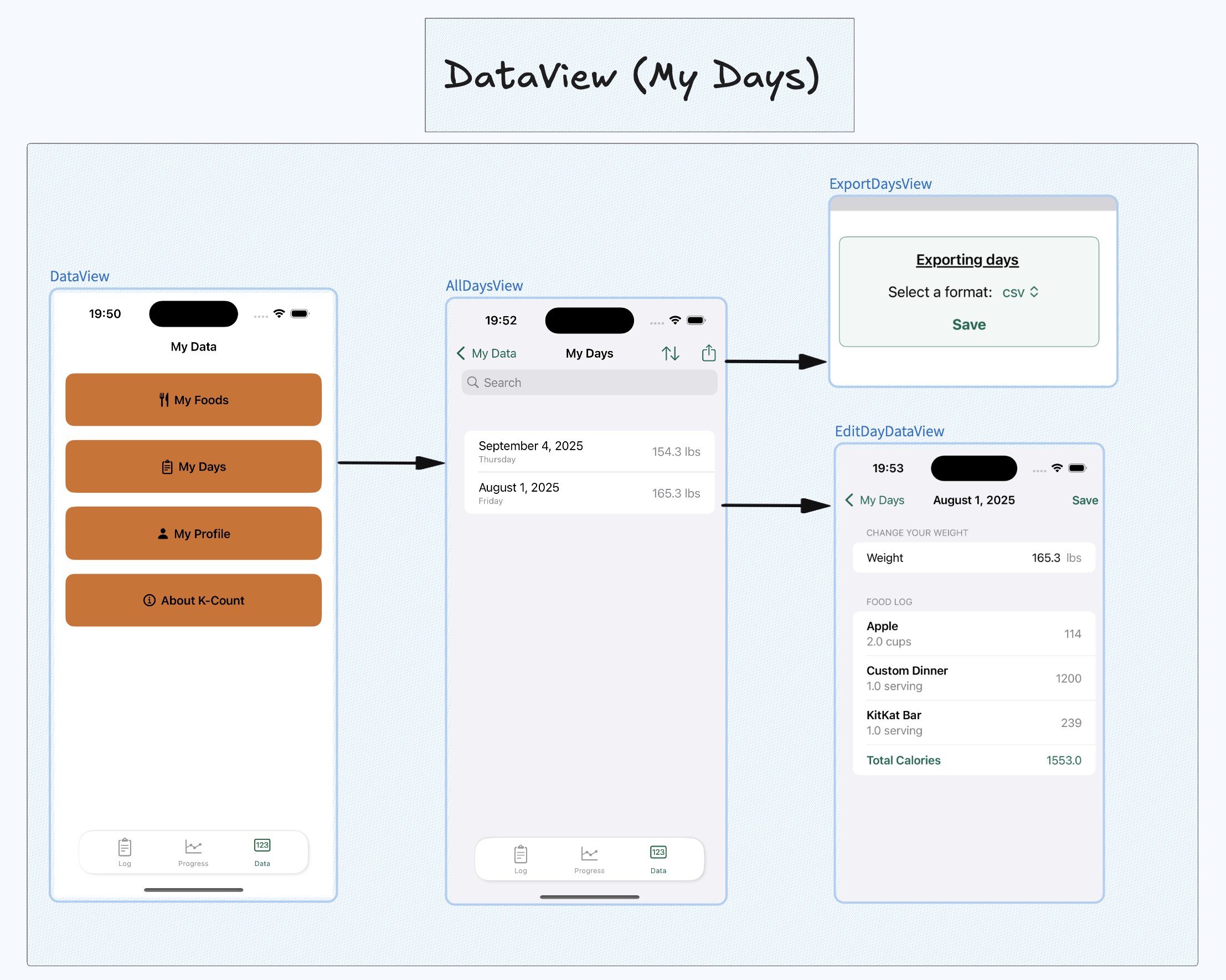Tap the Log clipboard icon in AllDaysView
This screenshot has width=1226, height=980.
521,855
